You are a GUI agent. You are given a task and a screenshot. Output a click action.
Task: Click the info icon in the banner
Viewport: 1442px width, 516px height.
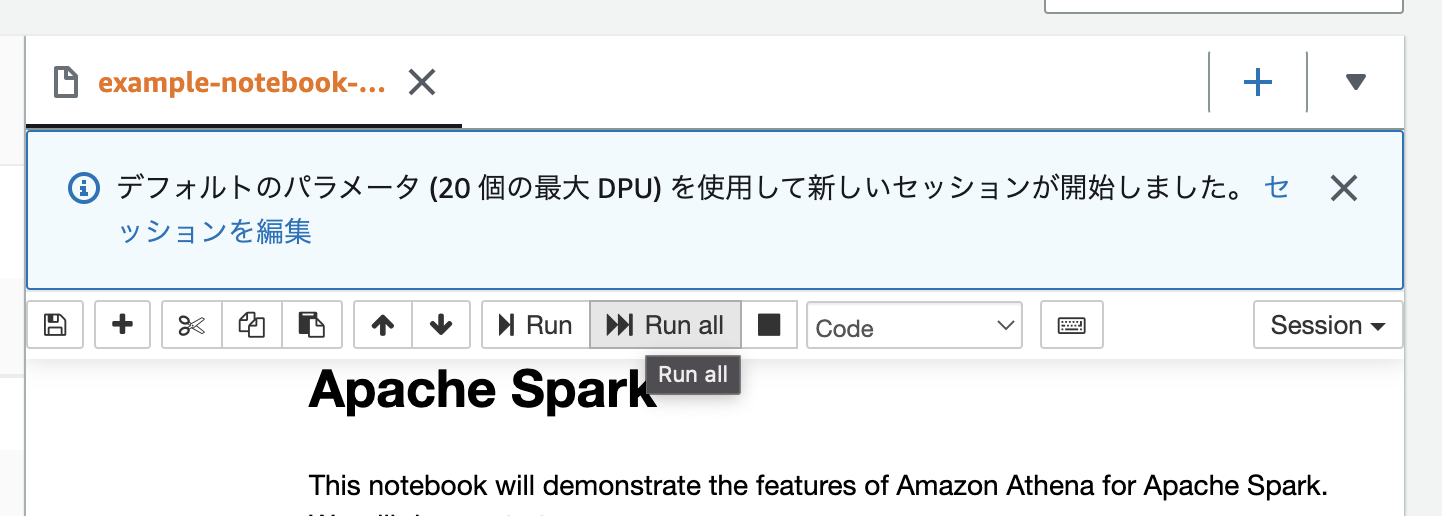pyautogui.click(x=85, y=187)
